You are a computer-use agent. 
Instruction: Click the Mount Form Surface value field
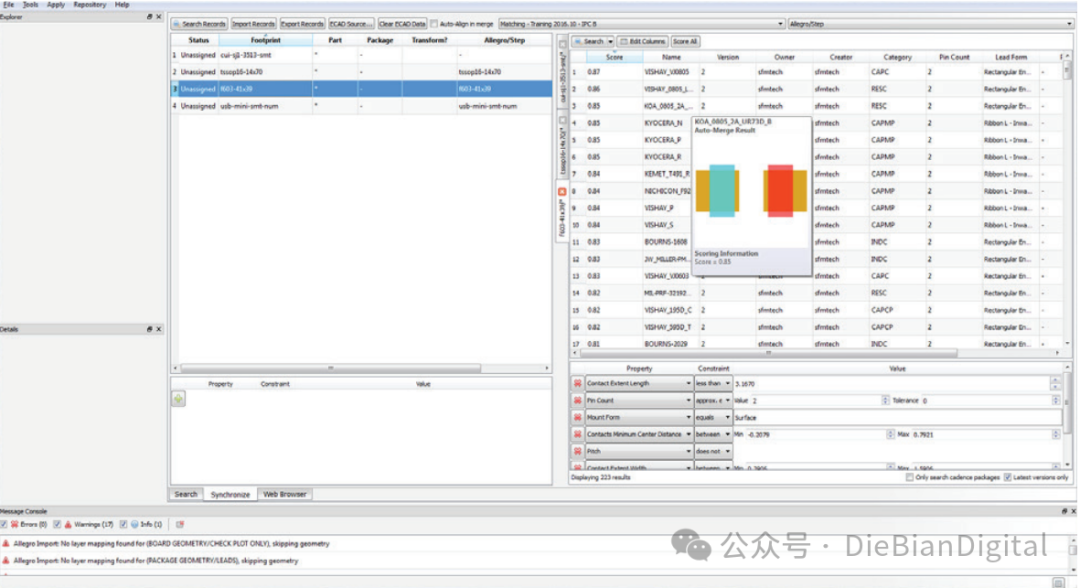(897, 417)
